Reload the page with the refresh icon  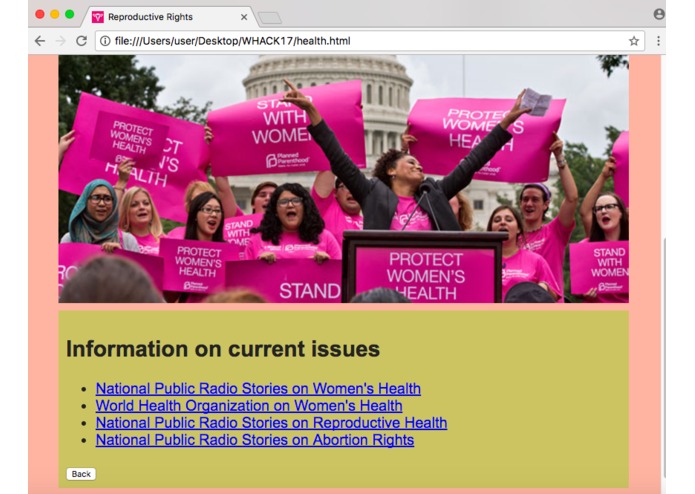[82, 41]
